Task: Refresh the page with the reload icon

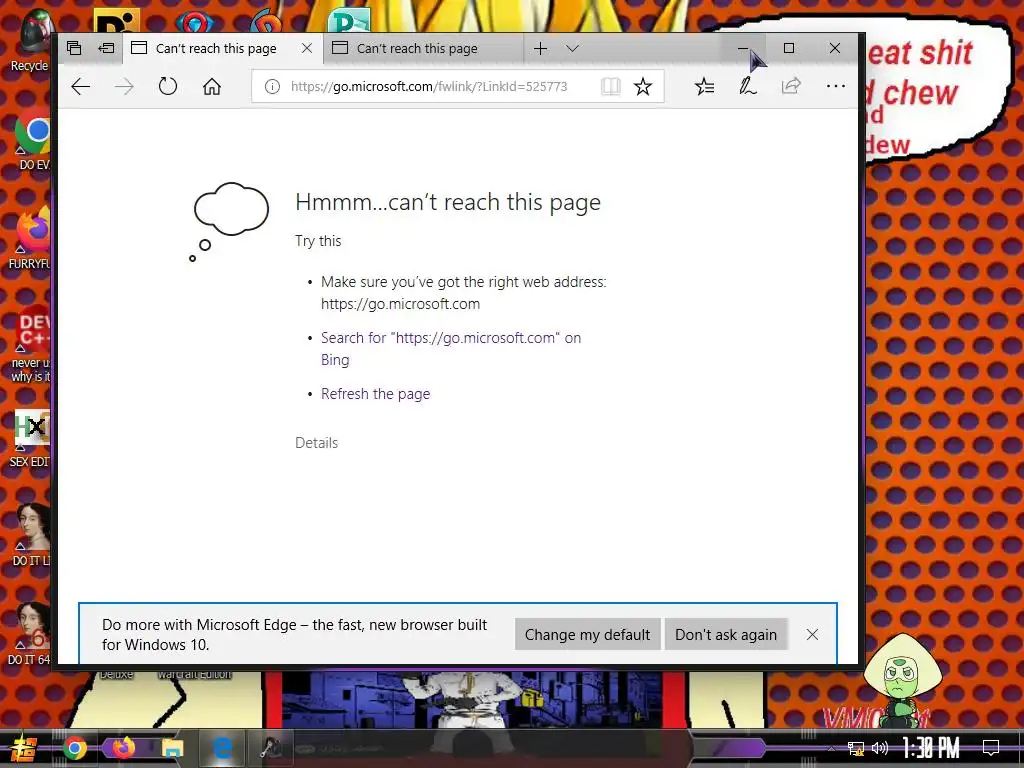Action: coord(168,86)
